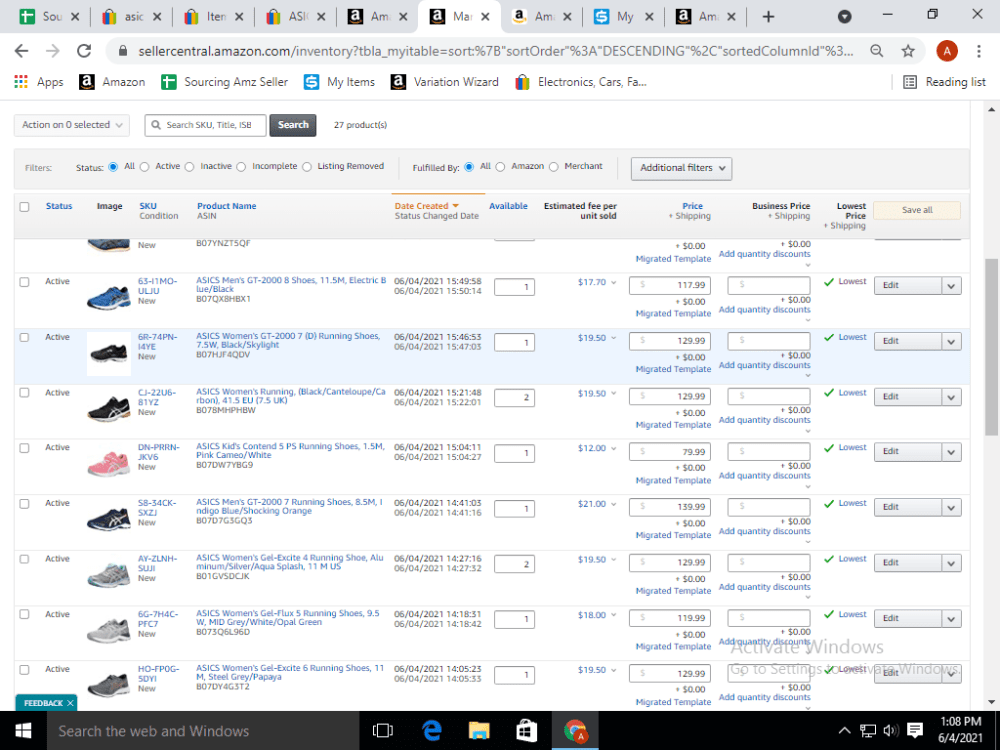This screenshot has width=1000, height=750.
Task: Expand the Additional filters dropdown
Action: [682, 168]
